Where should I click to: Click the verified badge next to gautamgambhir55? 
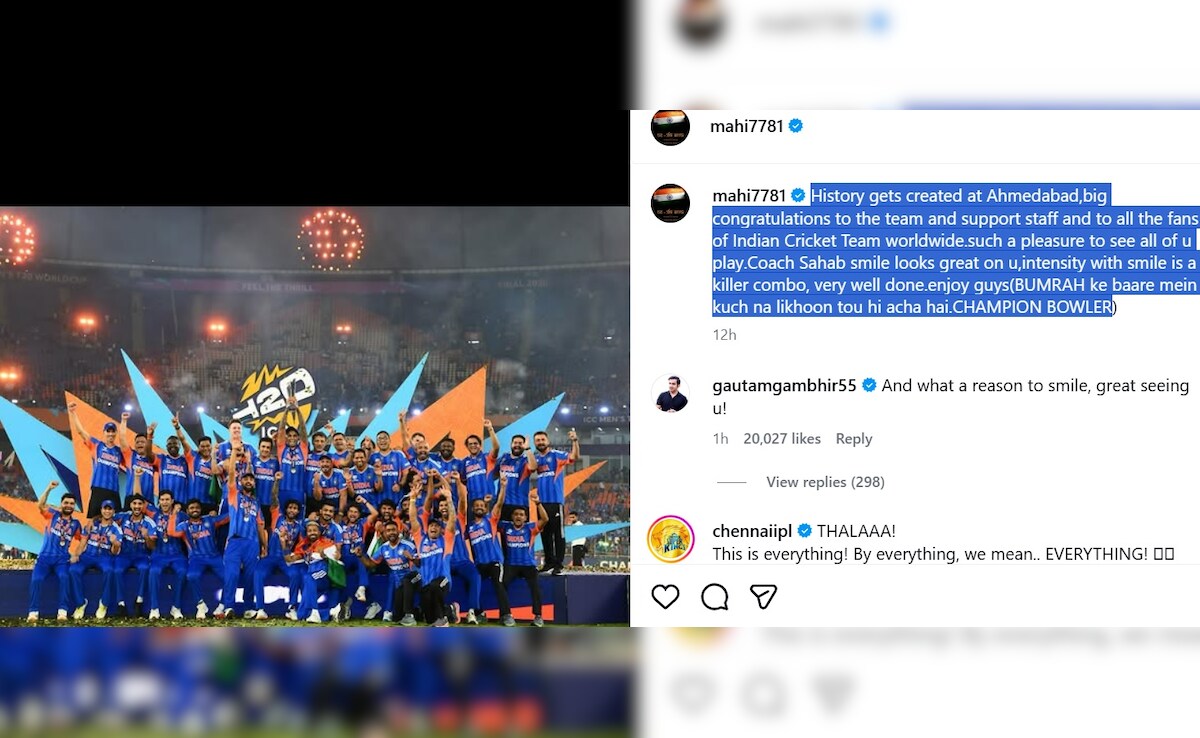[x=869, y=386]
